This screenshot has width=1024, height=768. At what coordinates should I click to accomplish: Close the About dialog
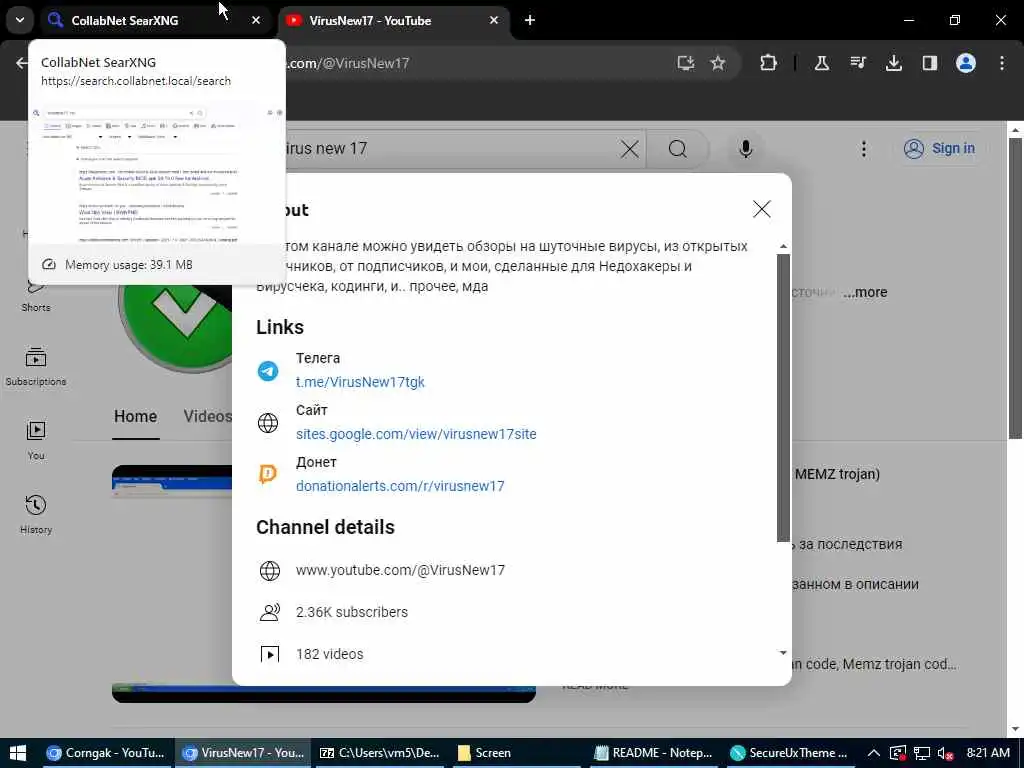pyautogui.click(x=761, y=209)
